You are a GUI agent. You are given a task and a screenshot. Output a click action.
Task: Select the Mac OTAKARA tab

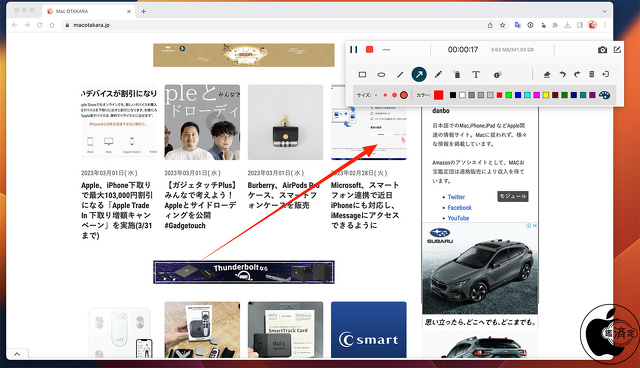(89, 11)
